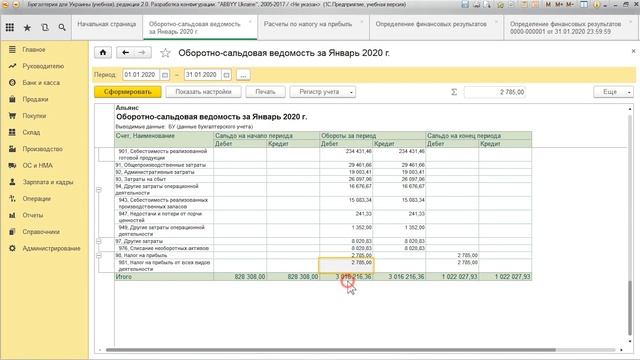Open calendar picker for start date 01.01.2020
The width and height of the screenshot is (640, 360).
(164, 75)
